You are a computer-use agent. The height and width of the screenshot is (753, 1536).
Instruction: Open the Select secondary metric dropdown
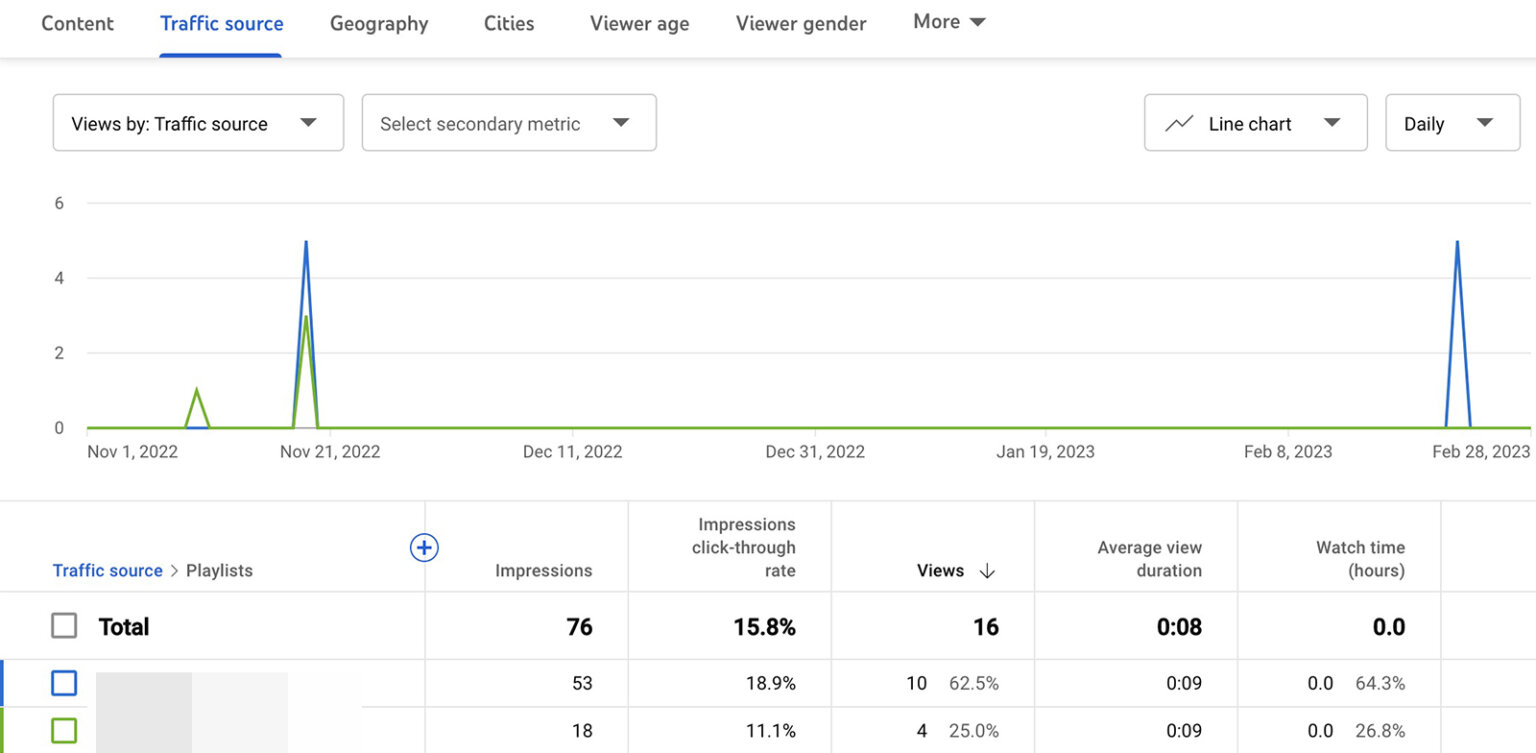click(508, 122)
